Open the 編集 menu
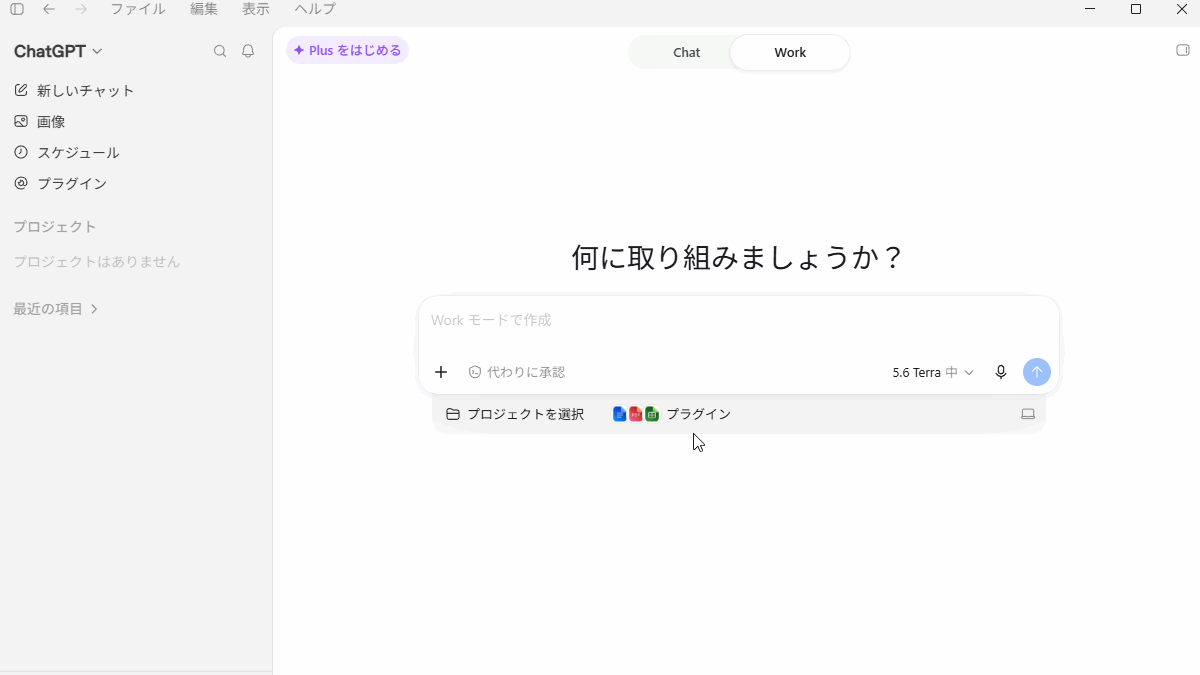 coord(204,9)
